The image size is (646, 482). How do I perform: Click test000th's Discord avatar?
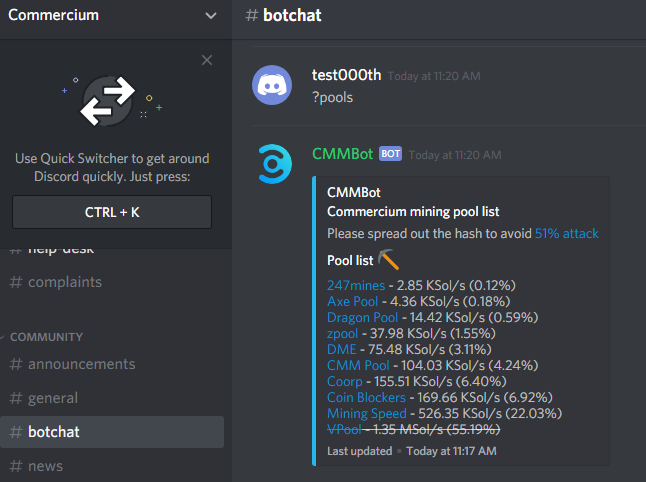coord(272,85)
